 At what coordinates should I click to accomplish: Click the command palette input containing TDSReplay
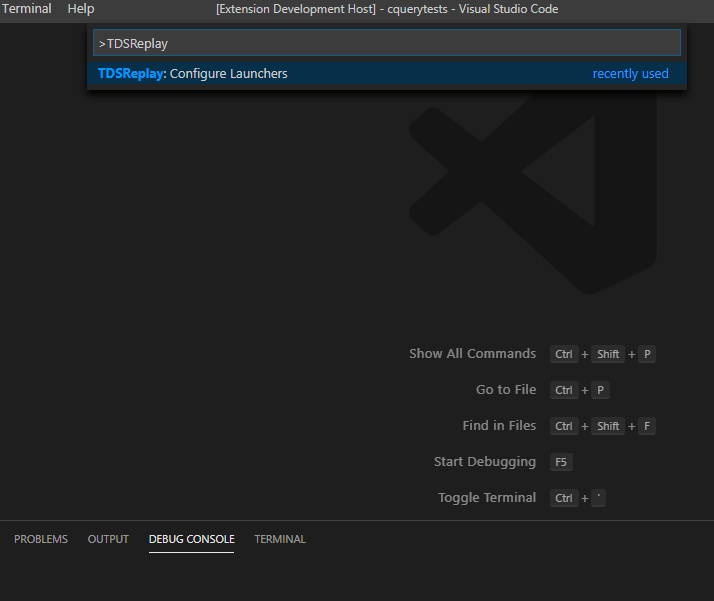pos(387,43)
